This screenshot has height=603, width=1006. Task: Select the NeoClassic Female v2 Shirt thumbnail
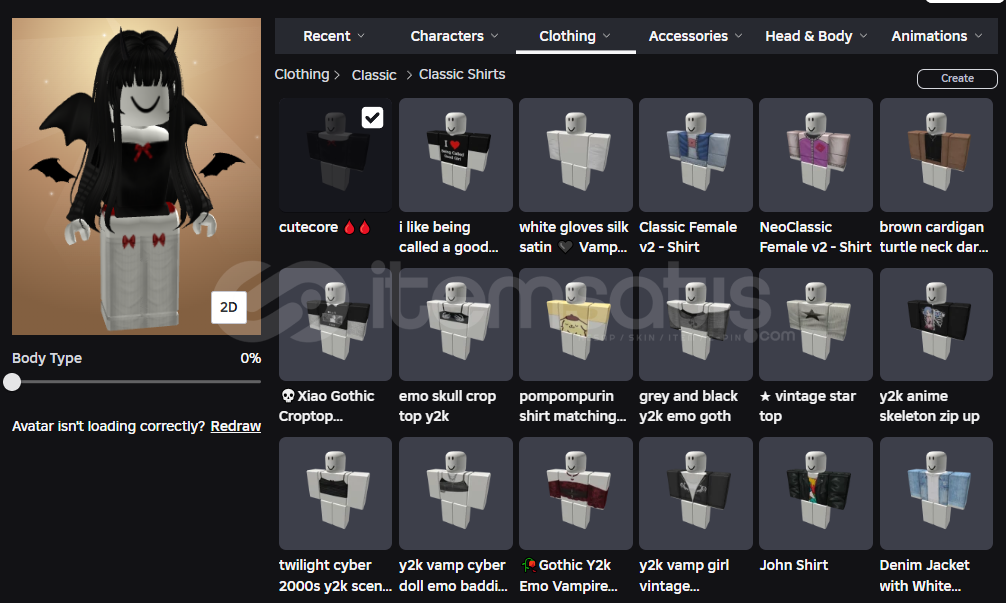click(x=816, y=155)
